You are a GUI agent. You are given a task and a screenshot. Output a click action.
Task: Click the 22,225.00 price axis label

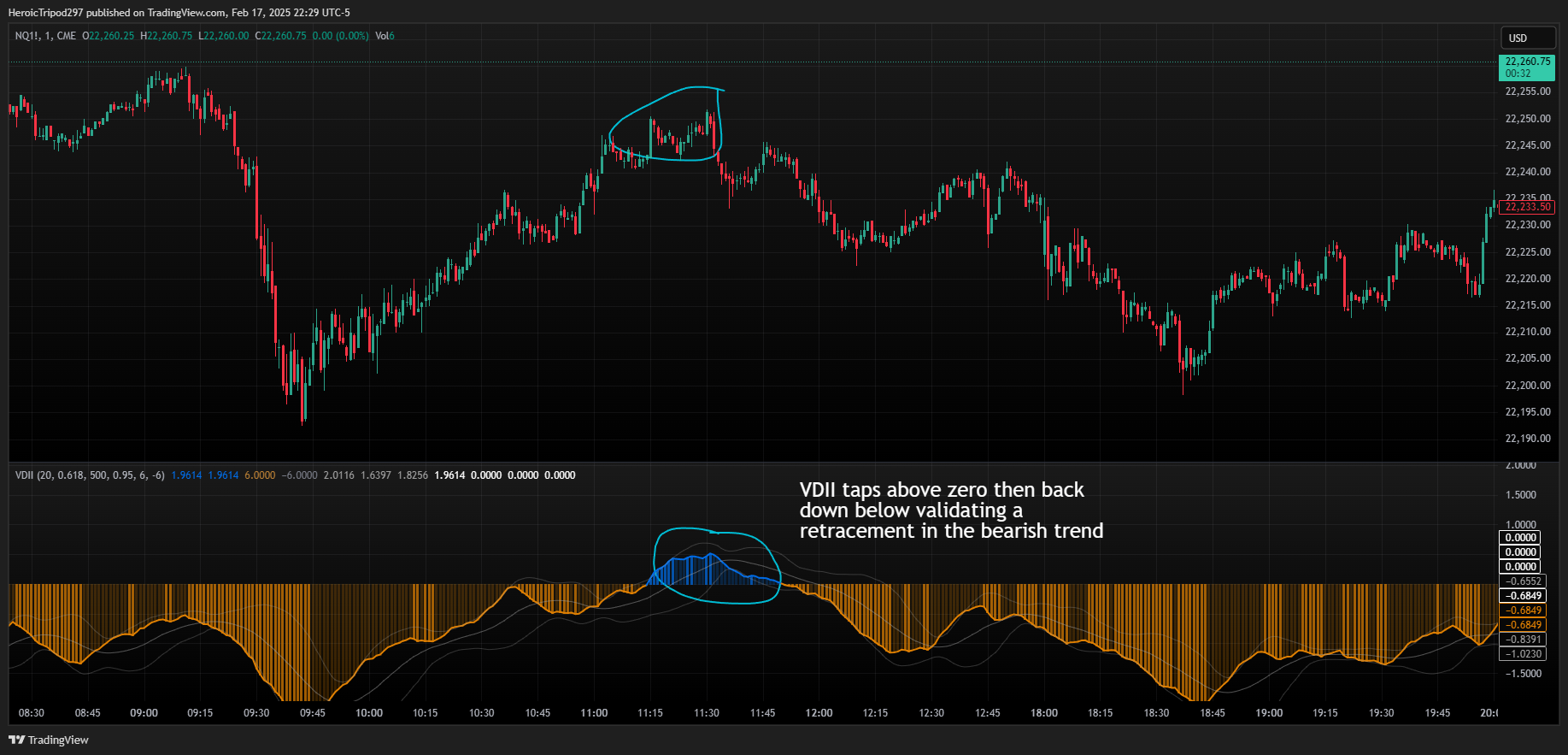click(1528, 252)
